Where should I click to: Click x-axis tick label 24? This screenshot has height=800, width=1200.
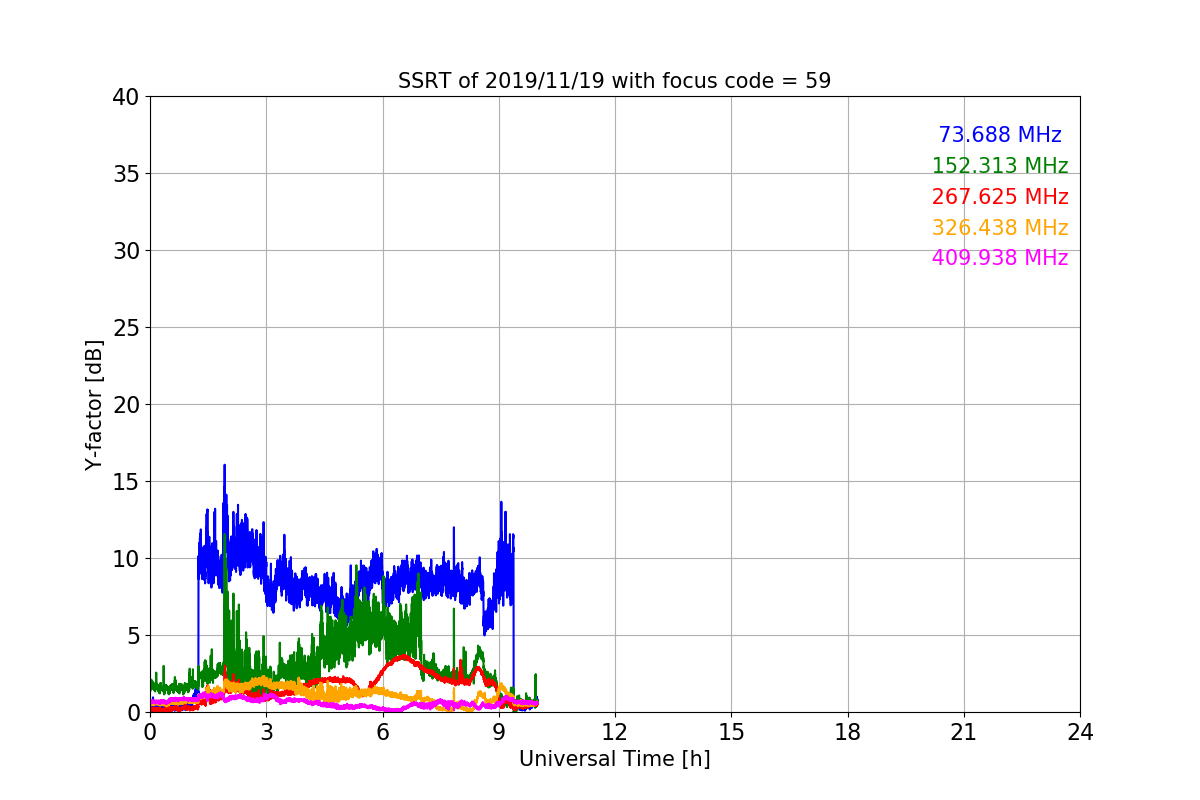point(1080,732)
